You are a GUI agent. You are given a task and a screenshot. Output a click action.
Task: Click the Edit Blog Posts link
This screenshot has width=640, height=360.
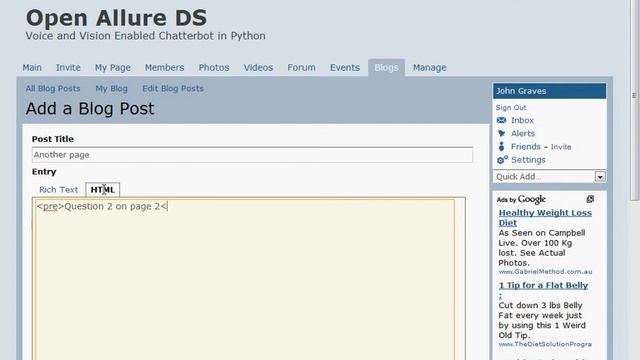pyautogui.click(x=173, y=89)
